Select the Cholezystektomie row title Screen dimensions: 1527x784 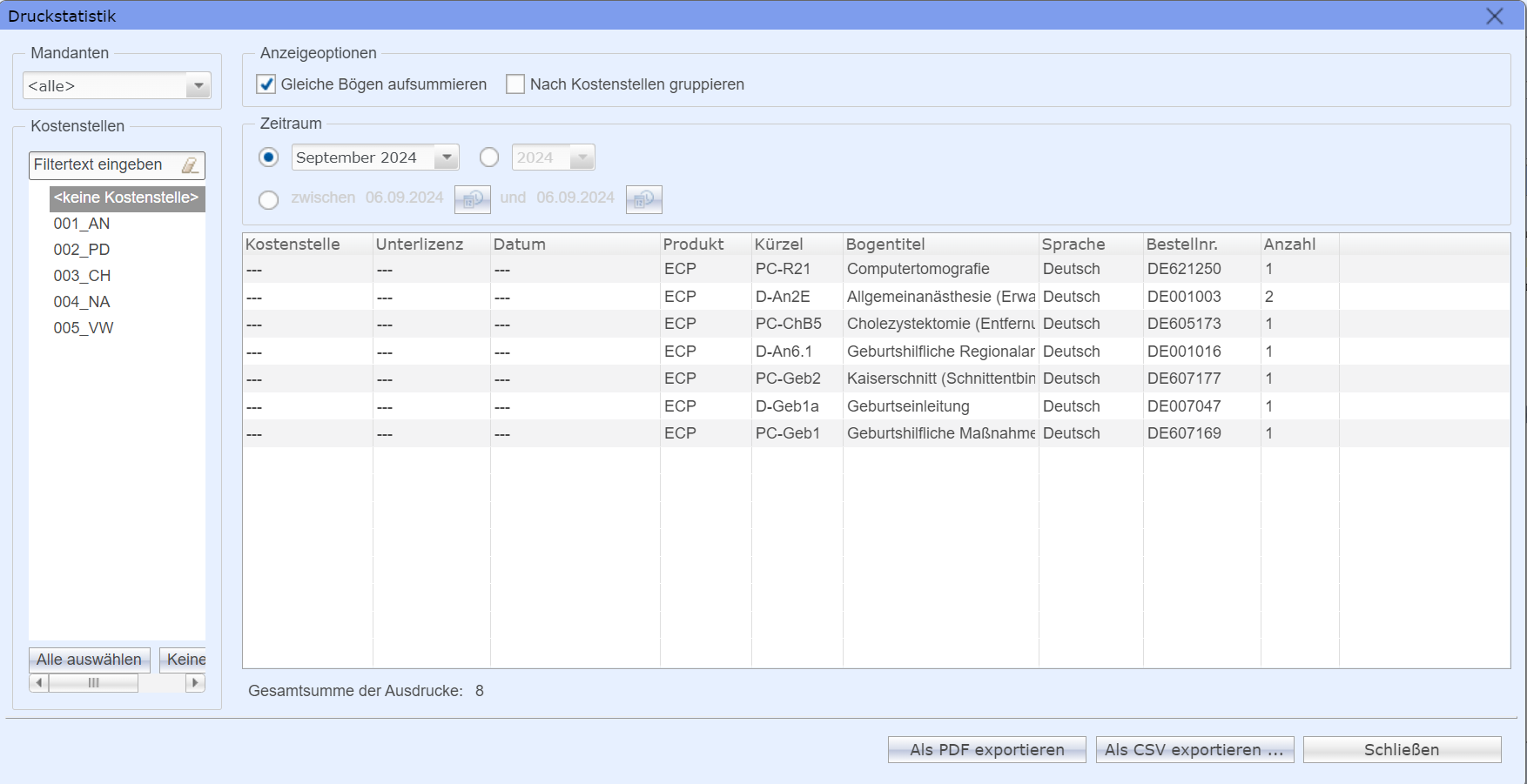[941, 325]
